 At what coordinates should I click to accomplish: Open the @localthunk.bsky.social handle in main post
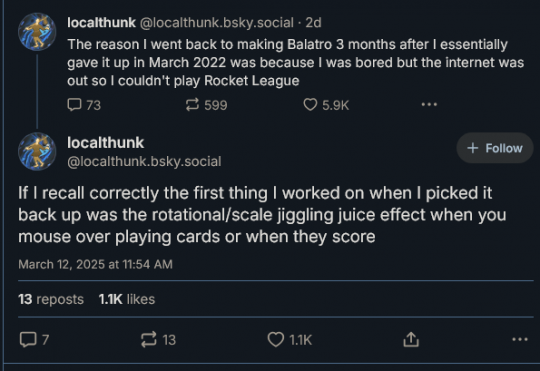point(144,162)
